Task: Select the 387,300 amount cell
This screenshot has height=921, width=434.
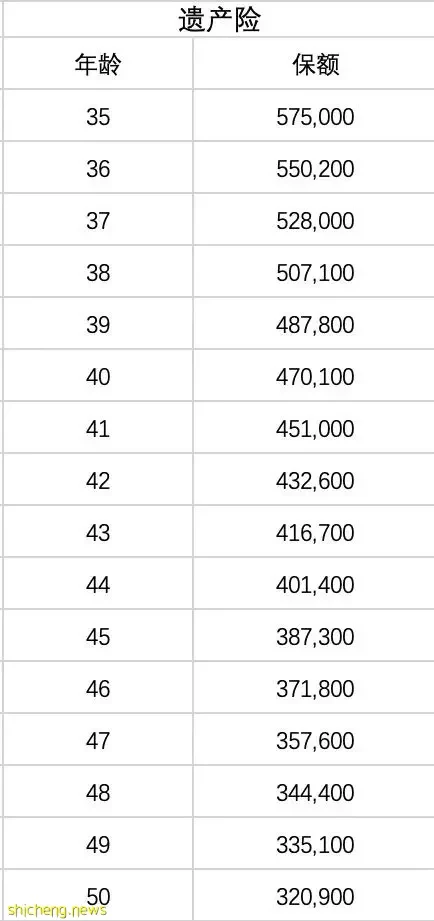Action: click(315, 636)
